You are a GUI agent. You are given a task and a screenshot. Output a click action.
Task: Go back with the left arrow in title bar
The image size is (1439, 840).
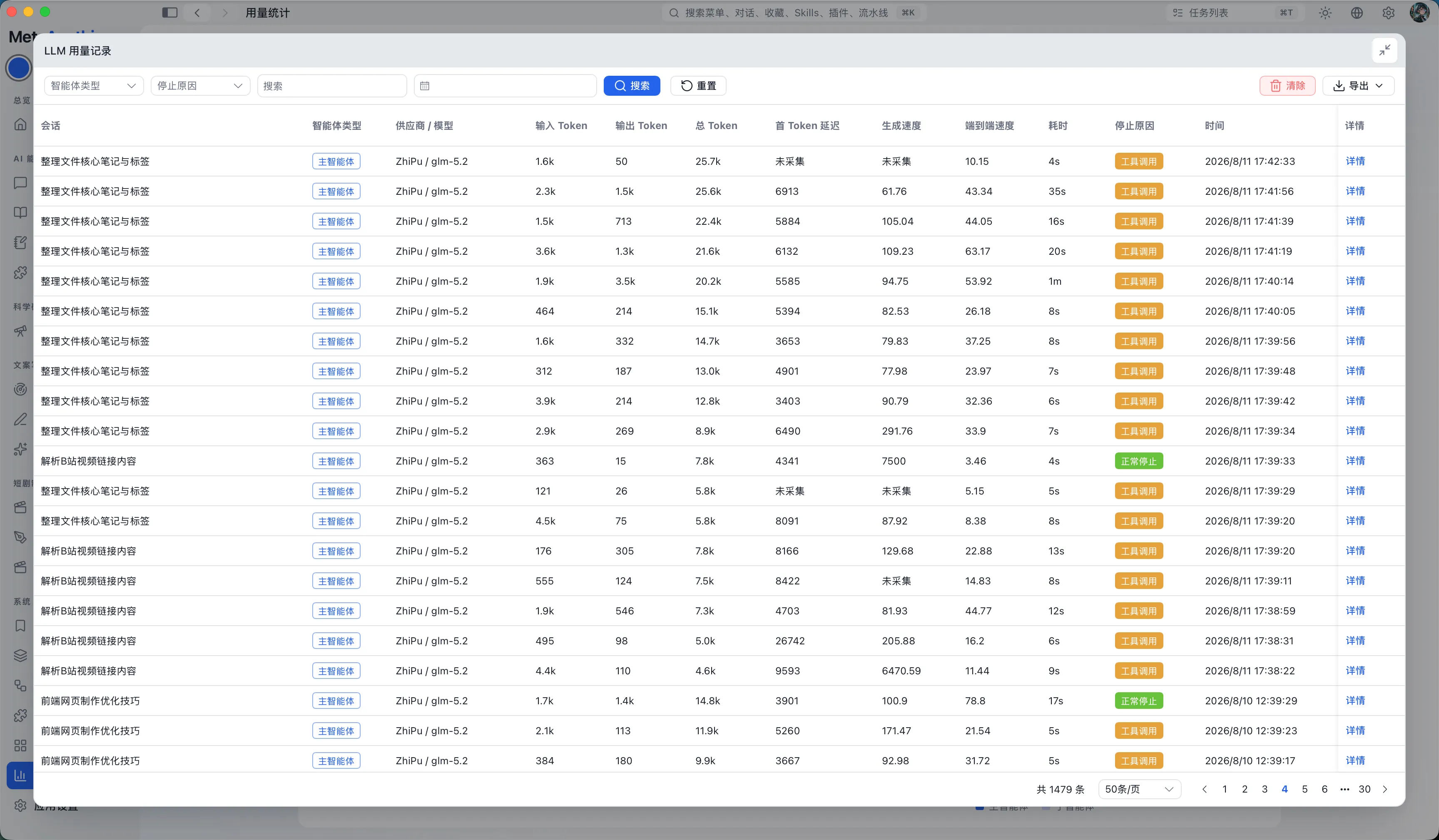click(197, 12)
